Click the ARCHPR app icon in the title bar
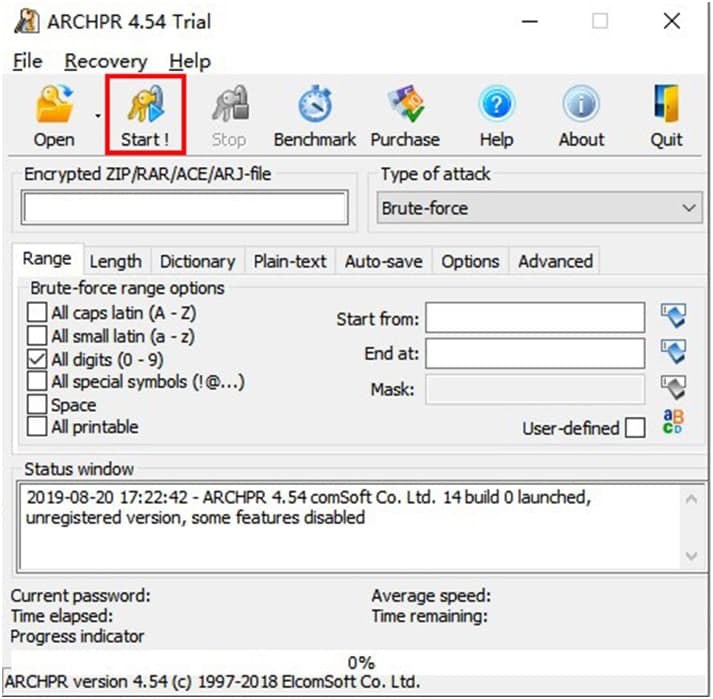The height and width of the screenshot is (699, 713). [x=26, y=21]
